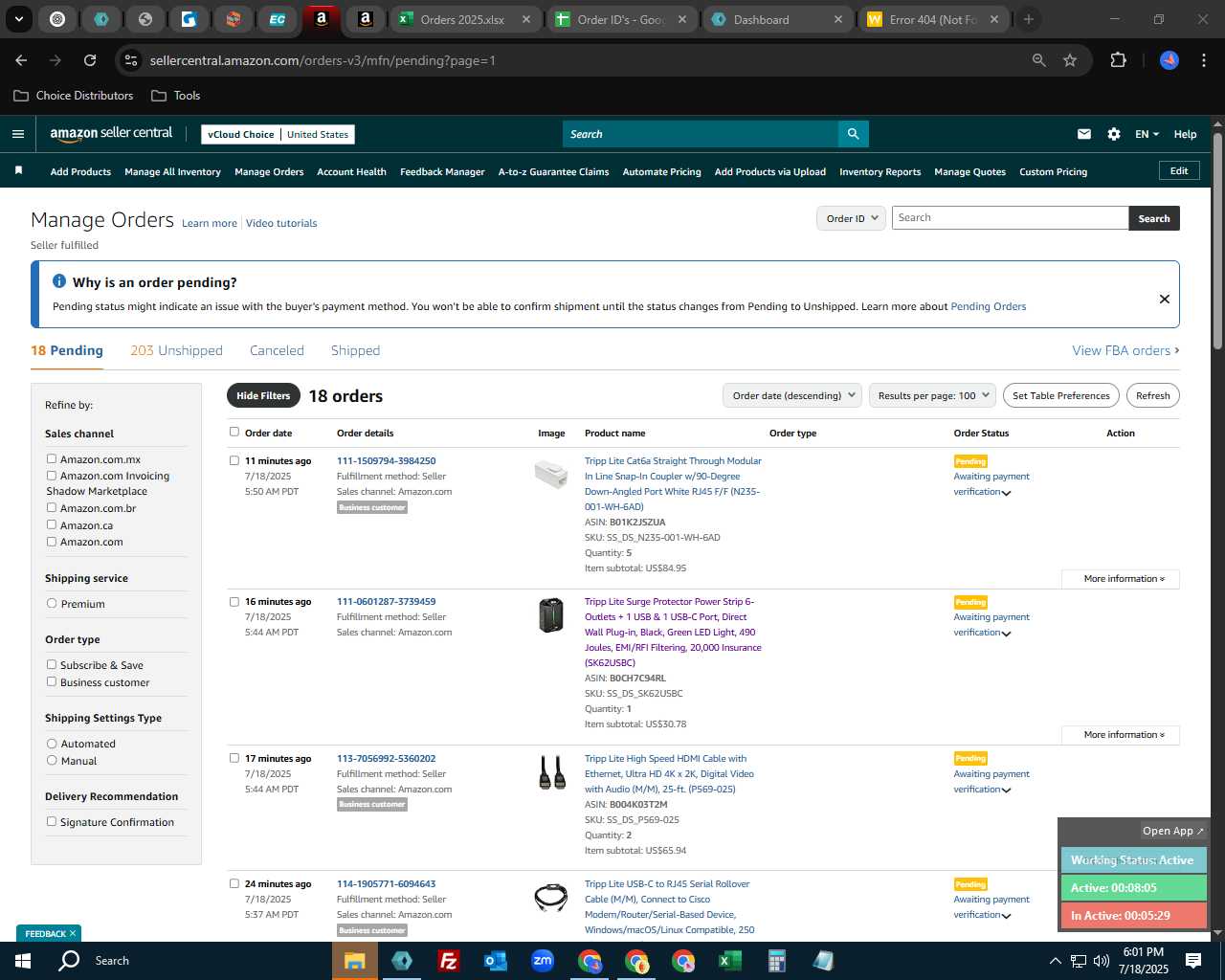The image size is (1225, 980).
Task: Open the messages envelope icon
Action: [1084, 134]
